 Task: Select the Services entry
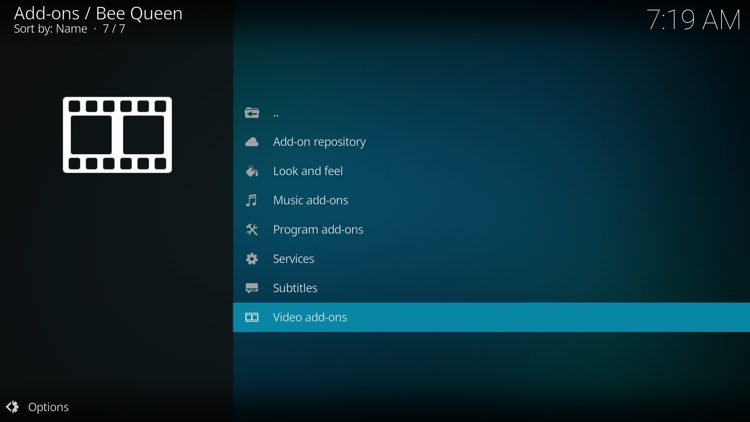click(x=491, y=259)
